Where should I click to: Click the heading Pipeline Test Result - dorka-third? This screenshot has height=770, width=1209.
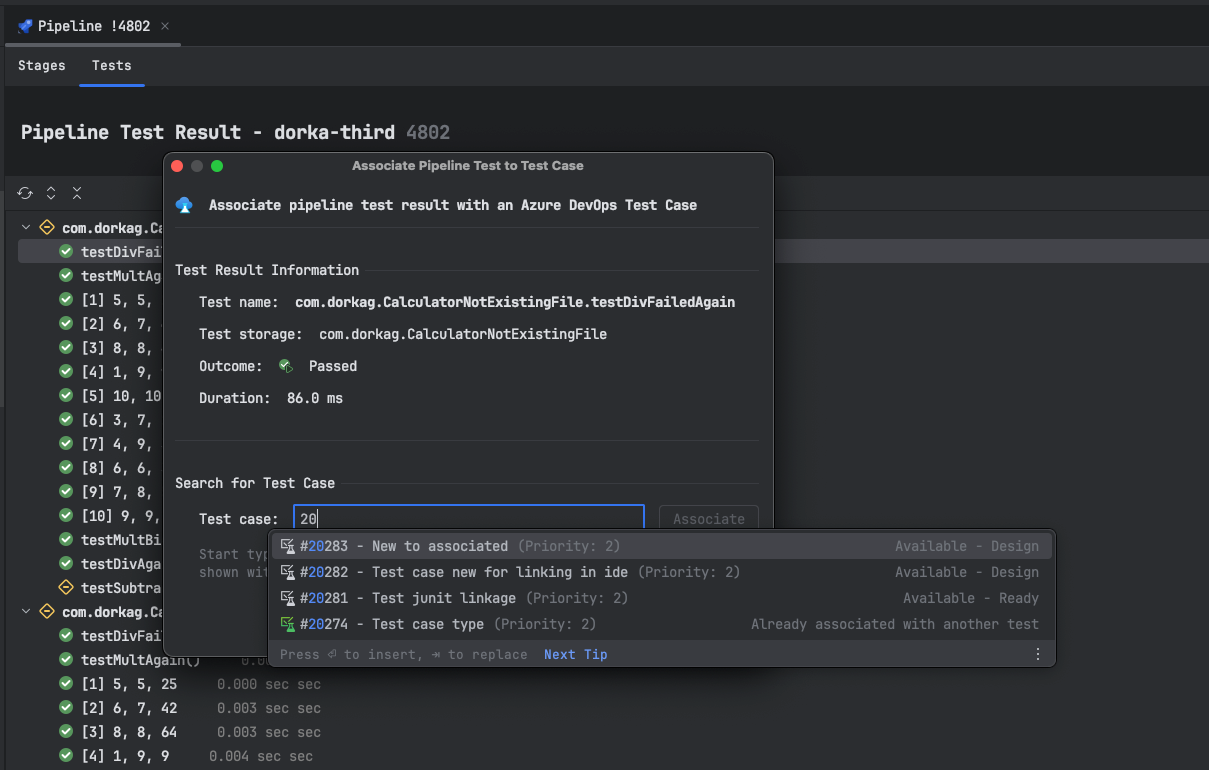(x=208, y=132)
